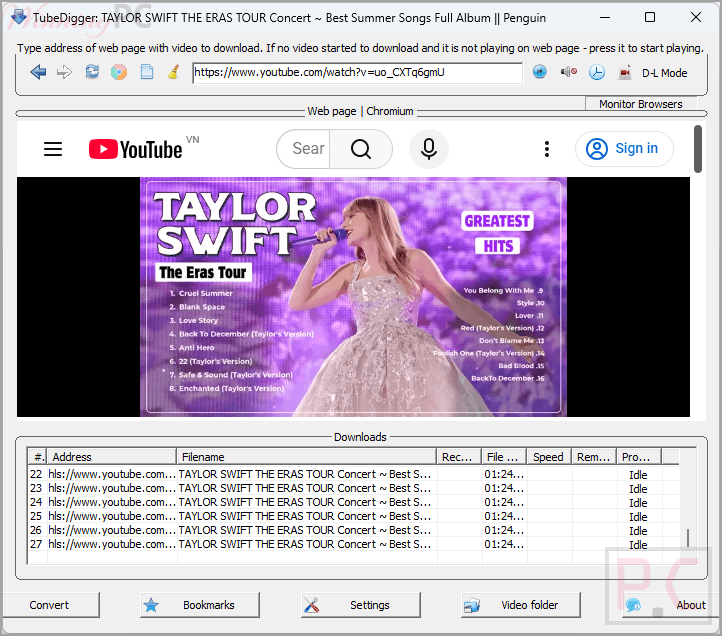Screen dimensions: 722x636
Task: Switch the D-L Mode option
Action: 664,73
